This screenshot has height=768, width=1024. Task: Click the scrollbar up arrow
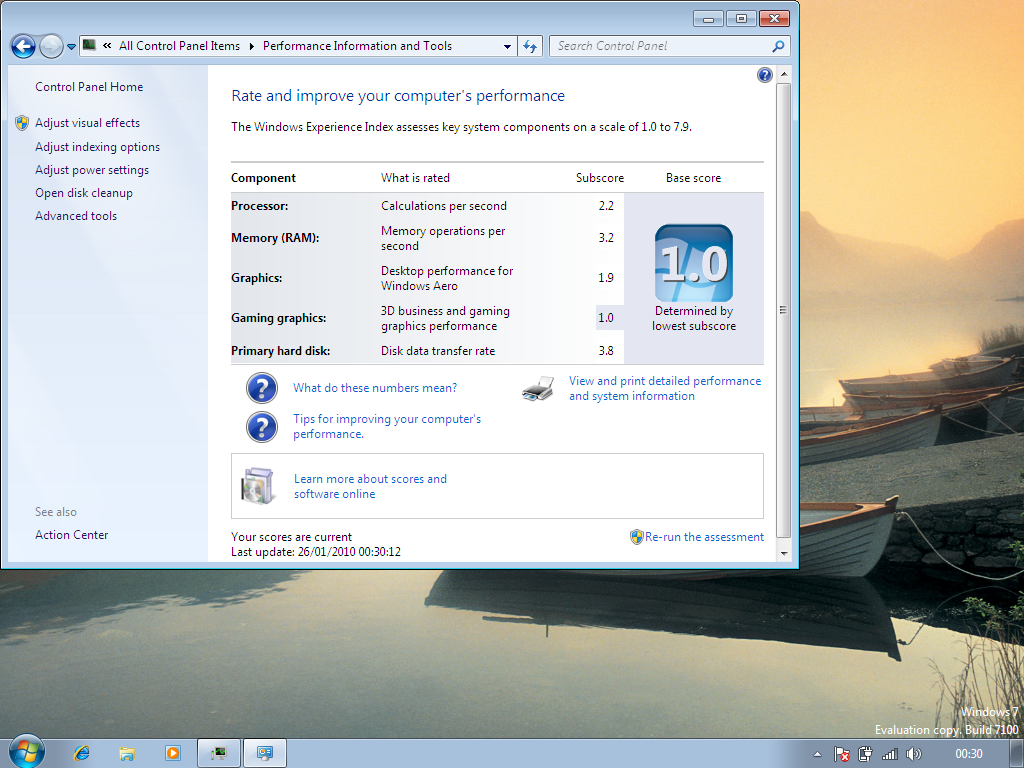tap(784, 74)
